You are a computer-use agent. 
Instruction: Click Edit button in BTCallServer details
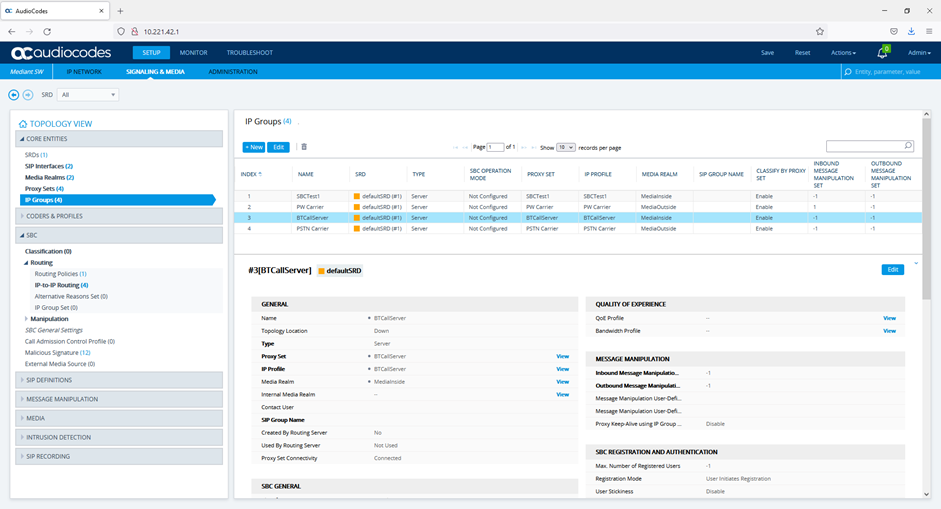click(892, 270)
